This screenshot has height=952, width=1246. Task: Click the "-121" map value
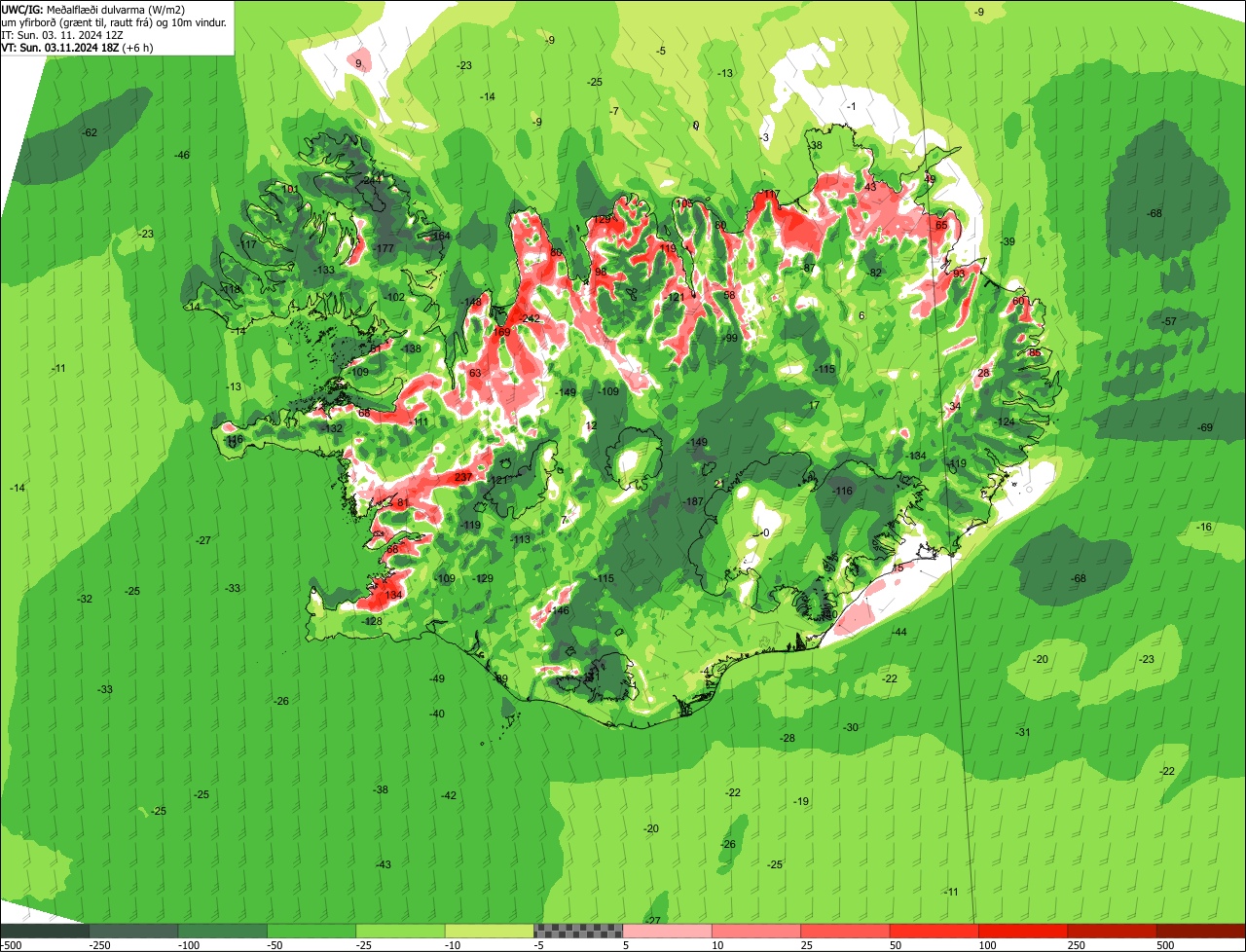point(674,297)
